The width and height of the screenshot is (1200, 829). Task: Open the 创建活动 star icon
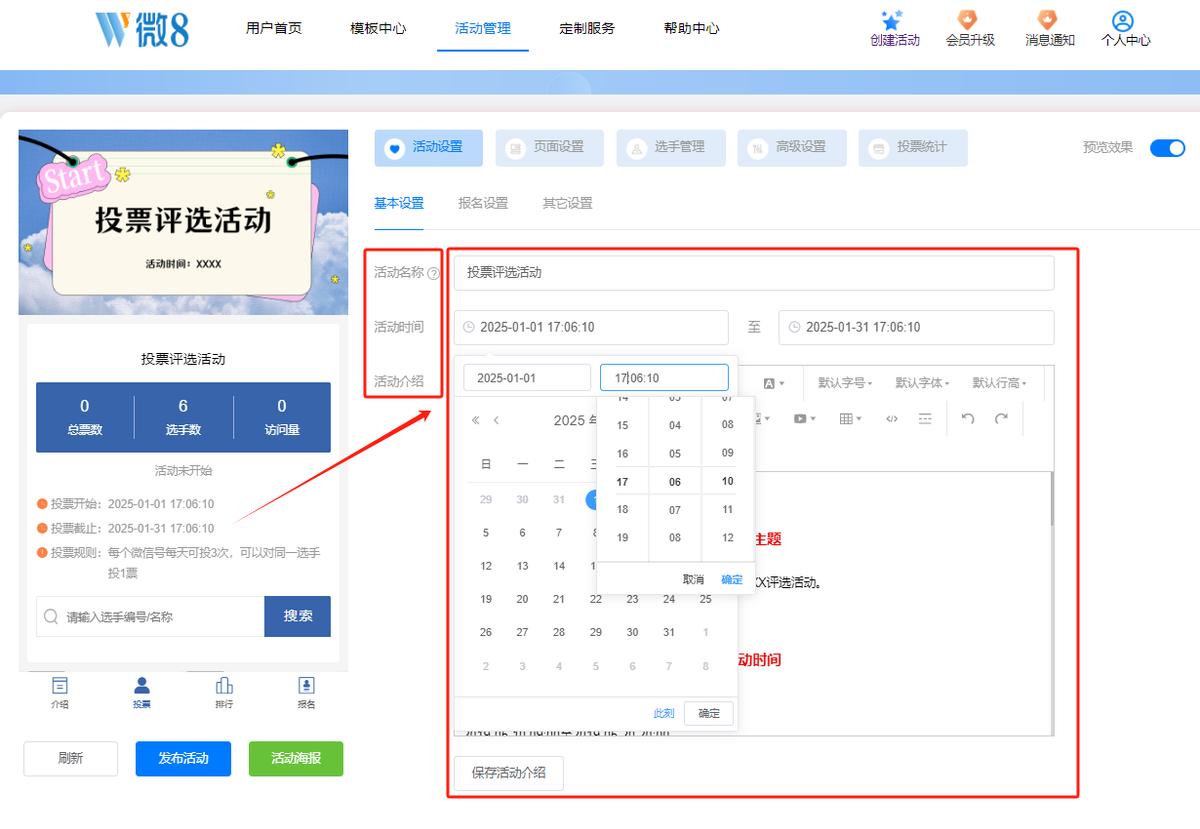click(x=893, y=20)
